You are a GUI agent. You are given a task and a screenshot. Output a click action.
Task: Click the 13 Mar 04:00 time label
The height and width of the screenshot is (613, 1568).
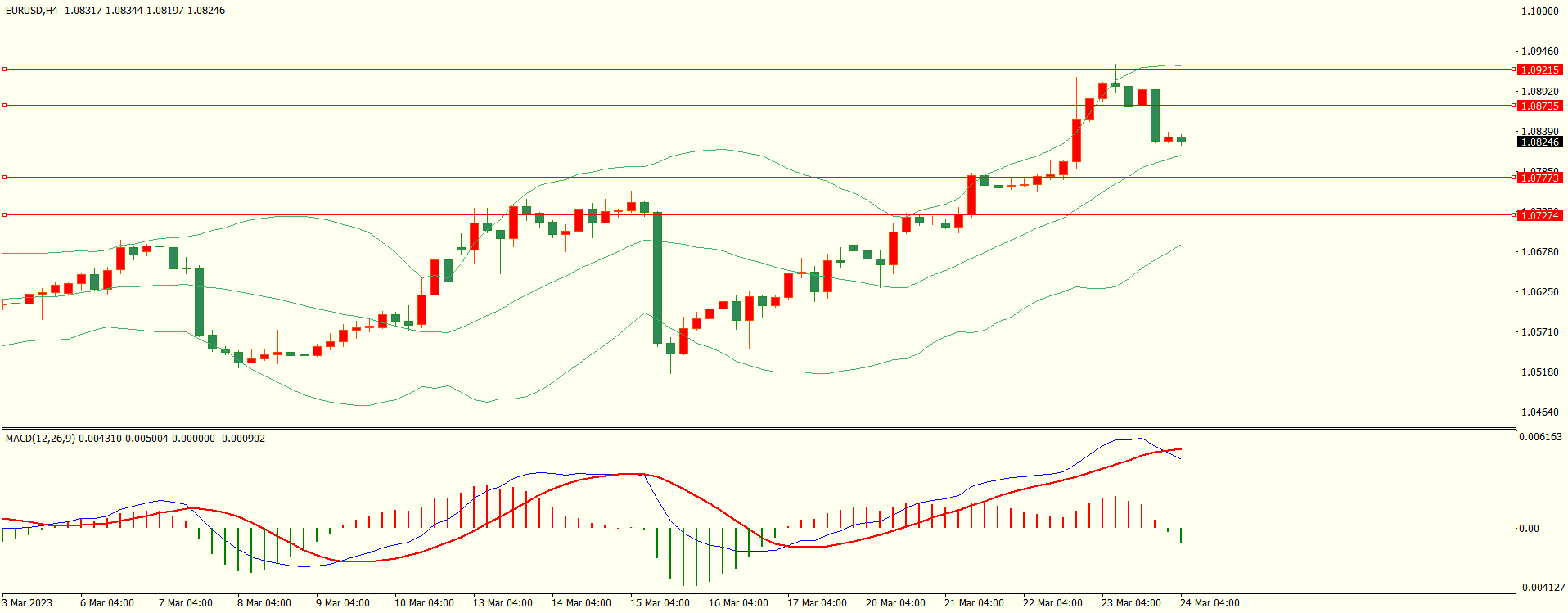502,603
